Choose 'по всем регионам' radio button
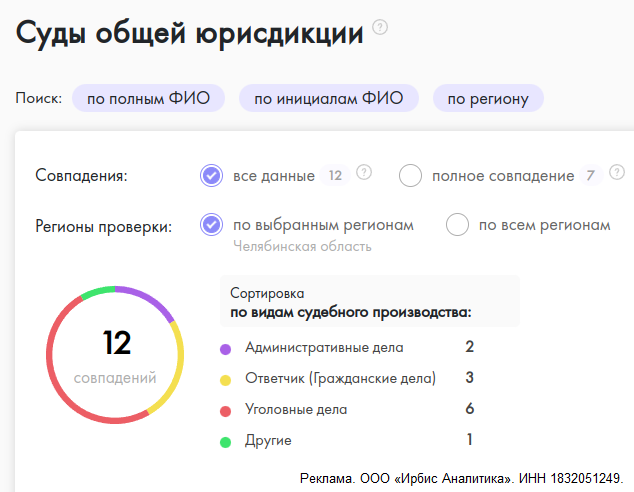This screenshot has height=492, width=634. (x=458, y=225)
